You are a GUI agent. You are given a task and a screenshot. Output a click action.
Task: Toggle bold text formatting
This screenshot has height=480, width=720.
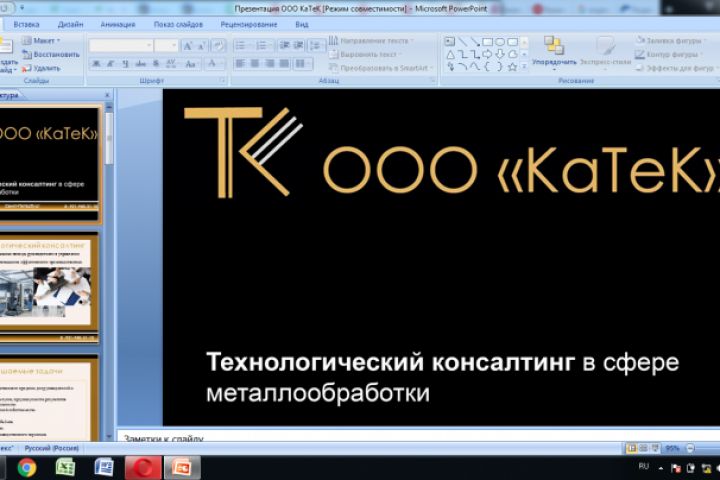click(96, 64)
